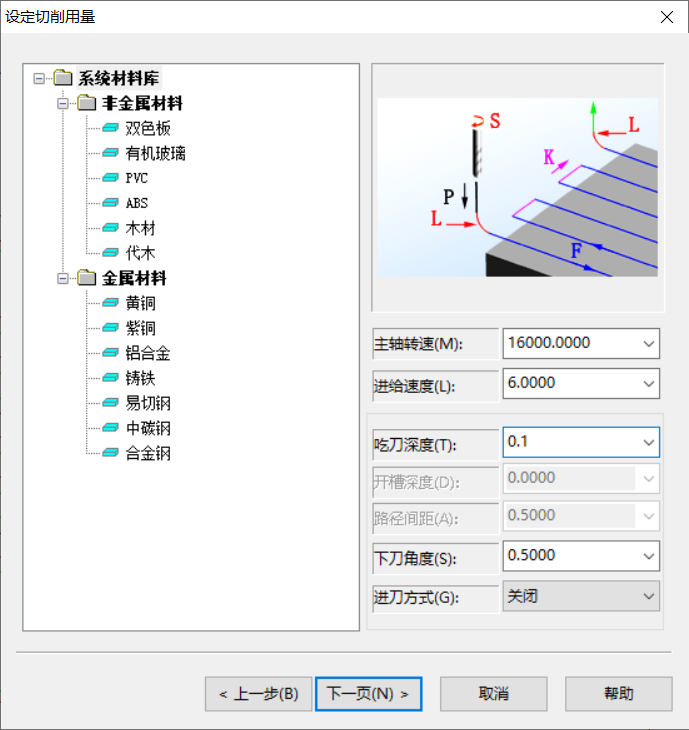Select PVC in the material tree
689x730 pixels.
point(137,178)
